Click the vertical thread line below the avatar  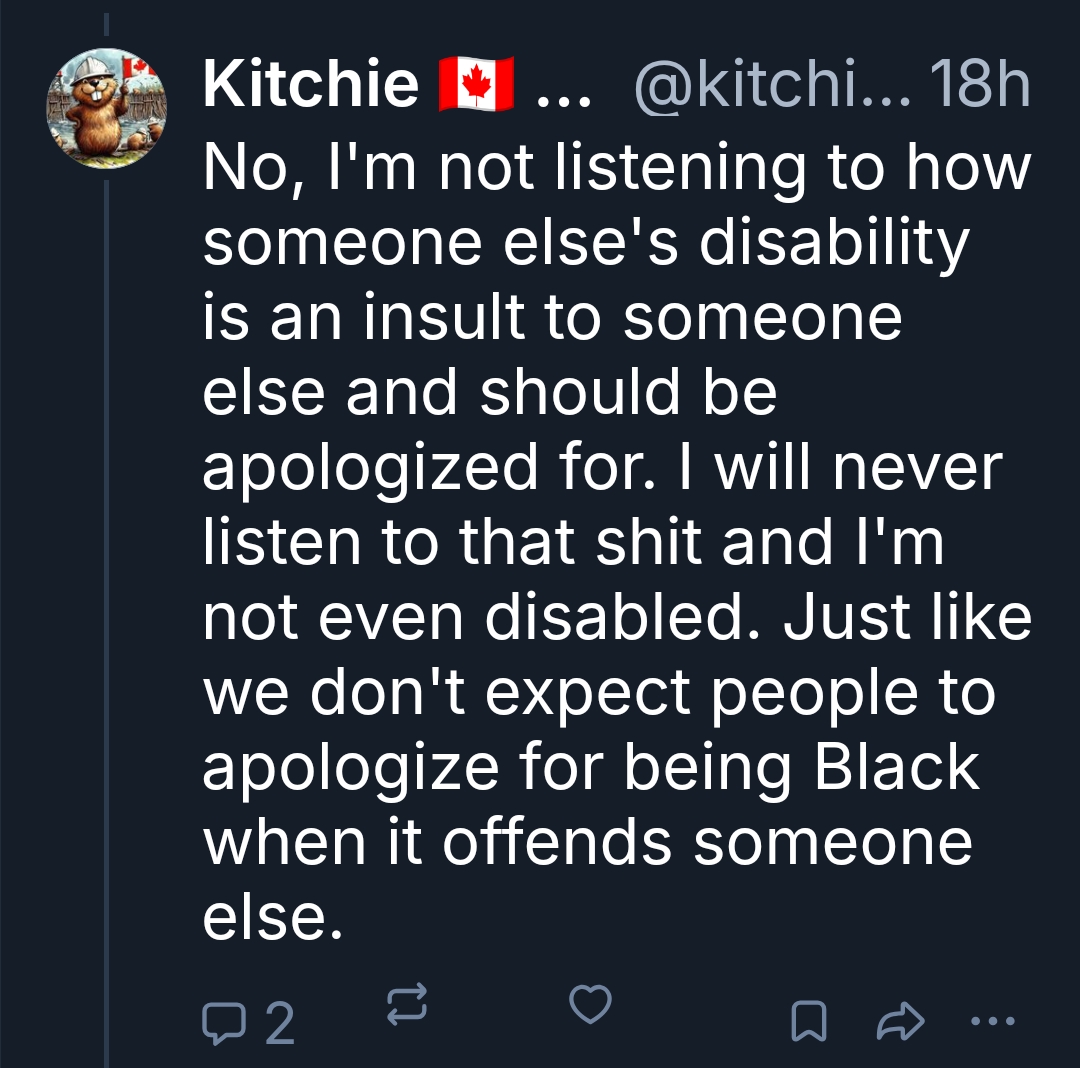point(106,600)
